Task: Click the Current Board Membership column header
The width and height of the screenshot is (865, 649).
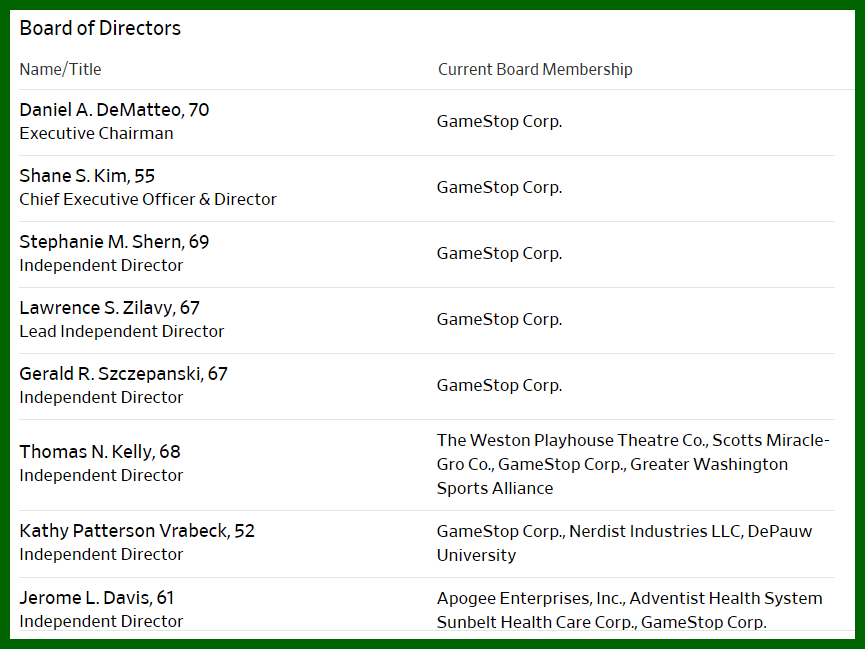Action: click(535, 70)
